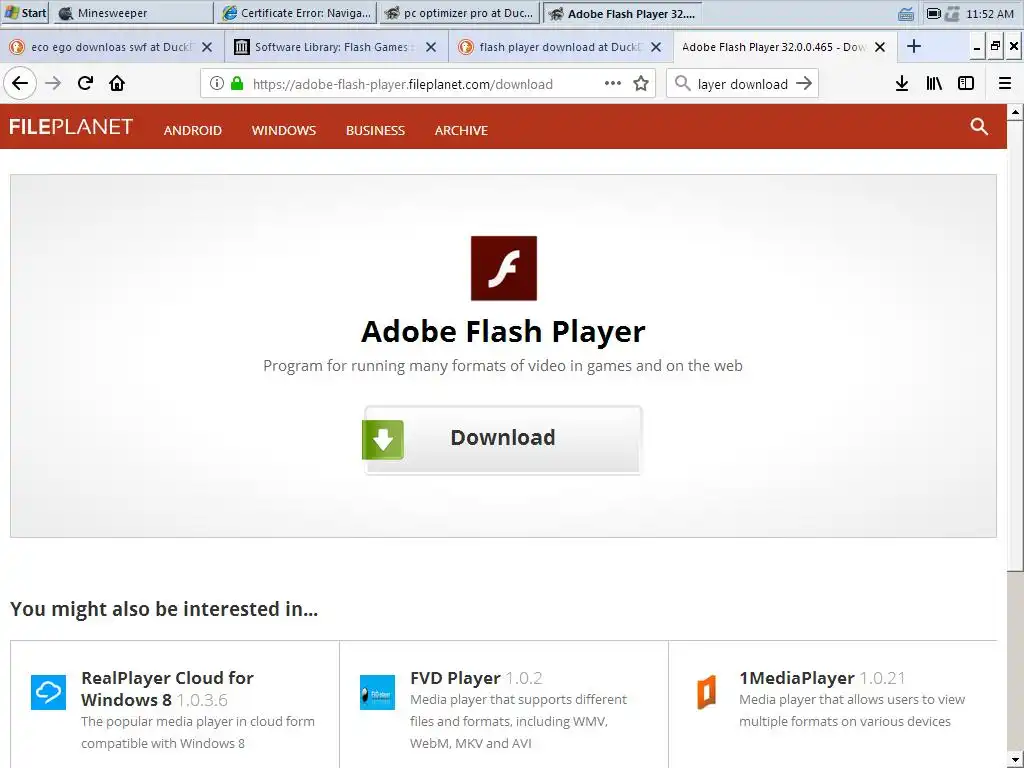
Task: Reload the current page
Action: [x=85, y=84]
